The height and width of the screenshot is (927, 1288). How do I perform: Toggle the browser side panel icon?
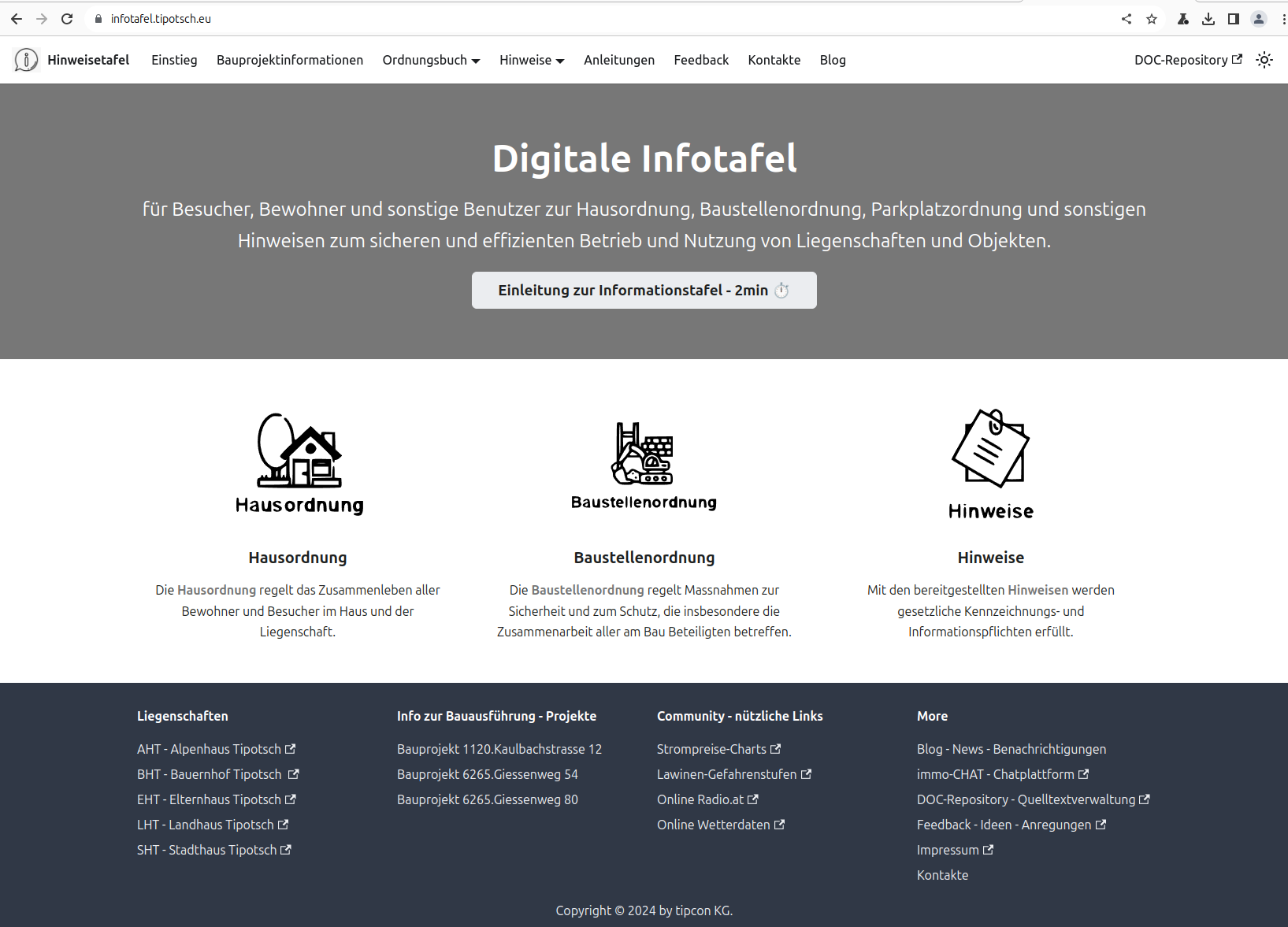[1234, 19]
